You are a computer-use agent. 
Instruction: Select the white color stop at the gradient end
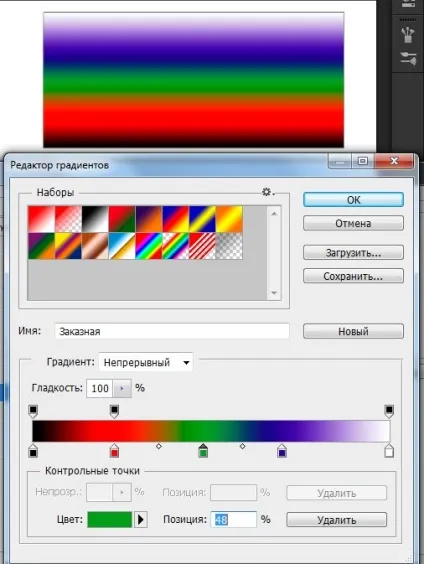tap(389, 450)
